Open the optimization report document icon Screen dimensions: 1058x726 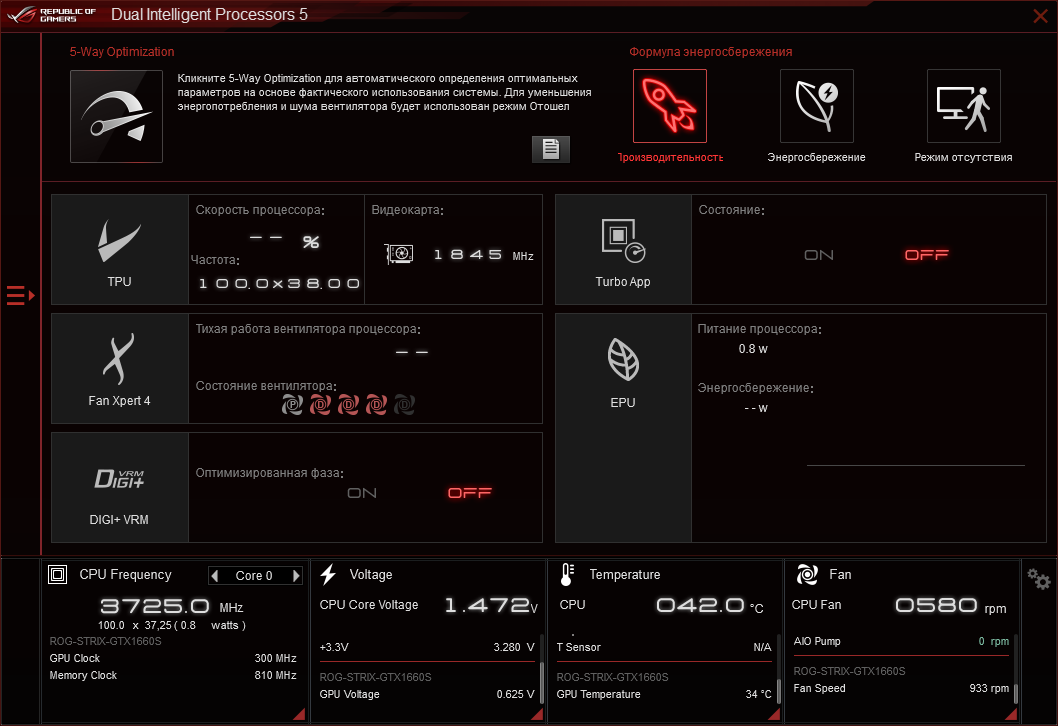coord(551,149)
